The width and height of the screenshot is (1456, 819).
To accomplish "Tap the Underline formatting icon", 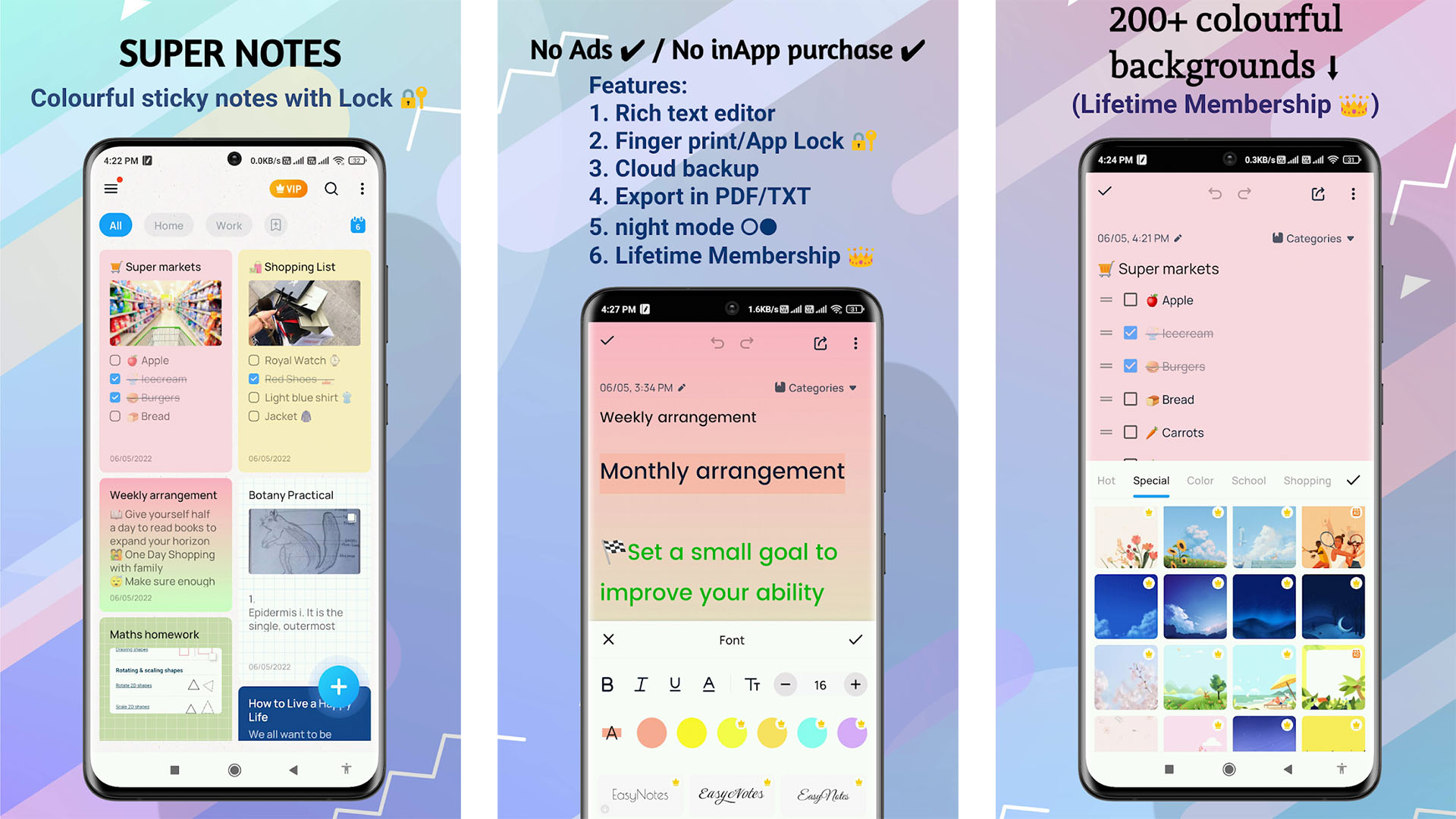I will [x=674, y=684].
